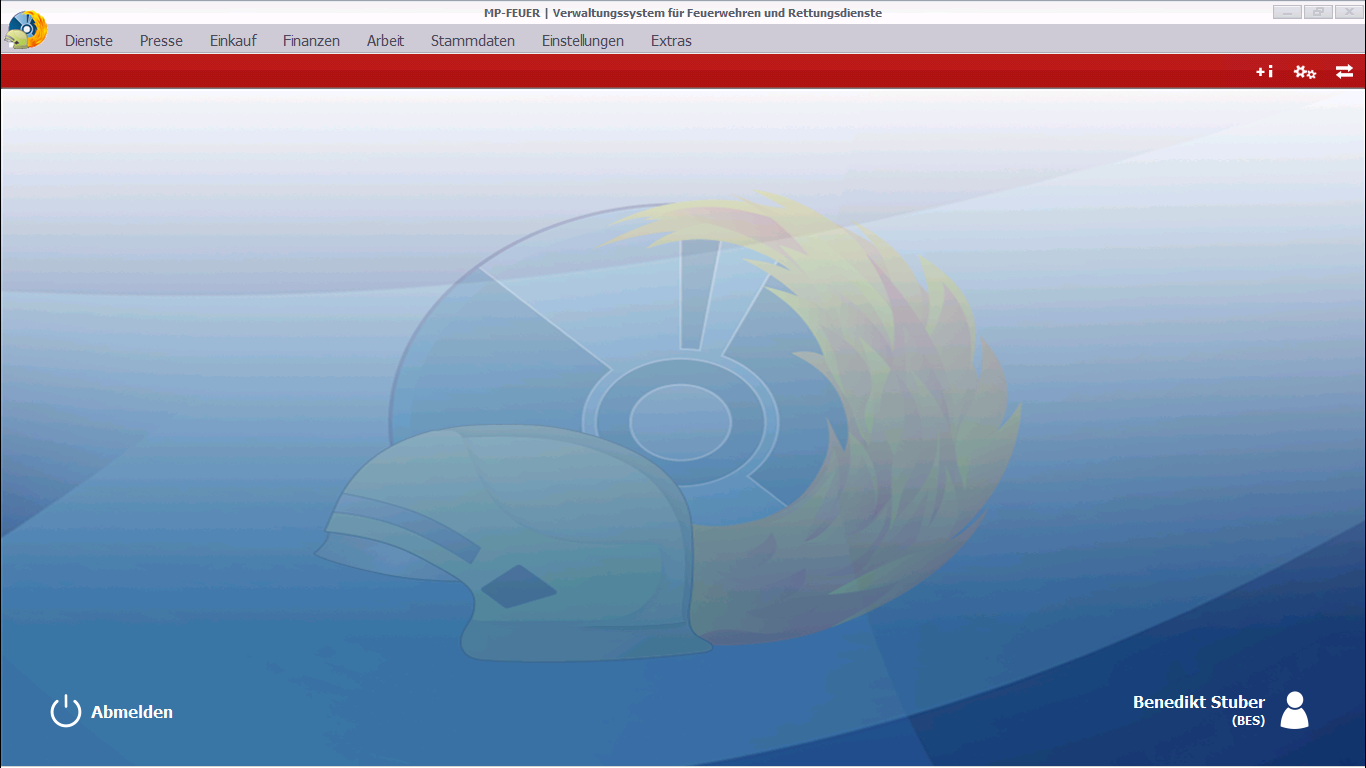This screenshot has width=1366, height=768.
Task: Log out via the Abmelden label
Action: click(x=132, y=712)
